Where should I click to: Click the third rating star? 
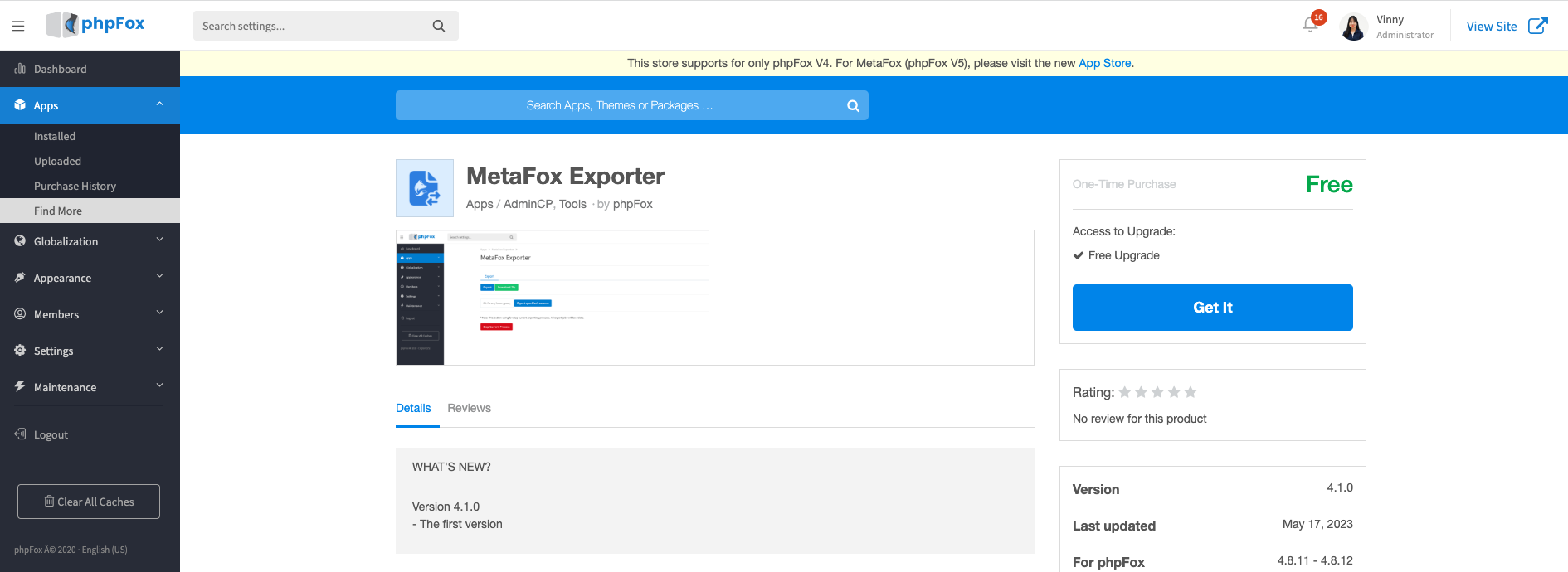1157,392
